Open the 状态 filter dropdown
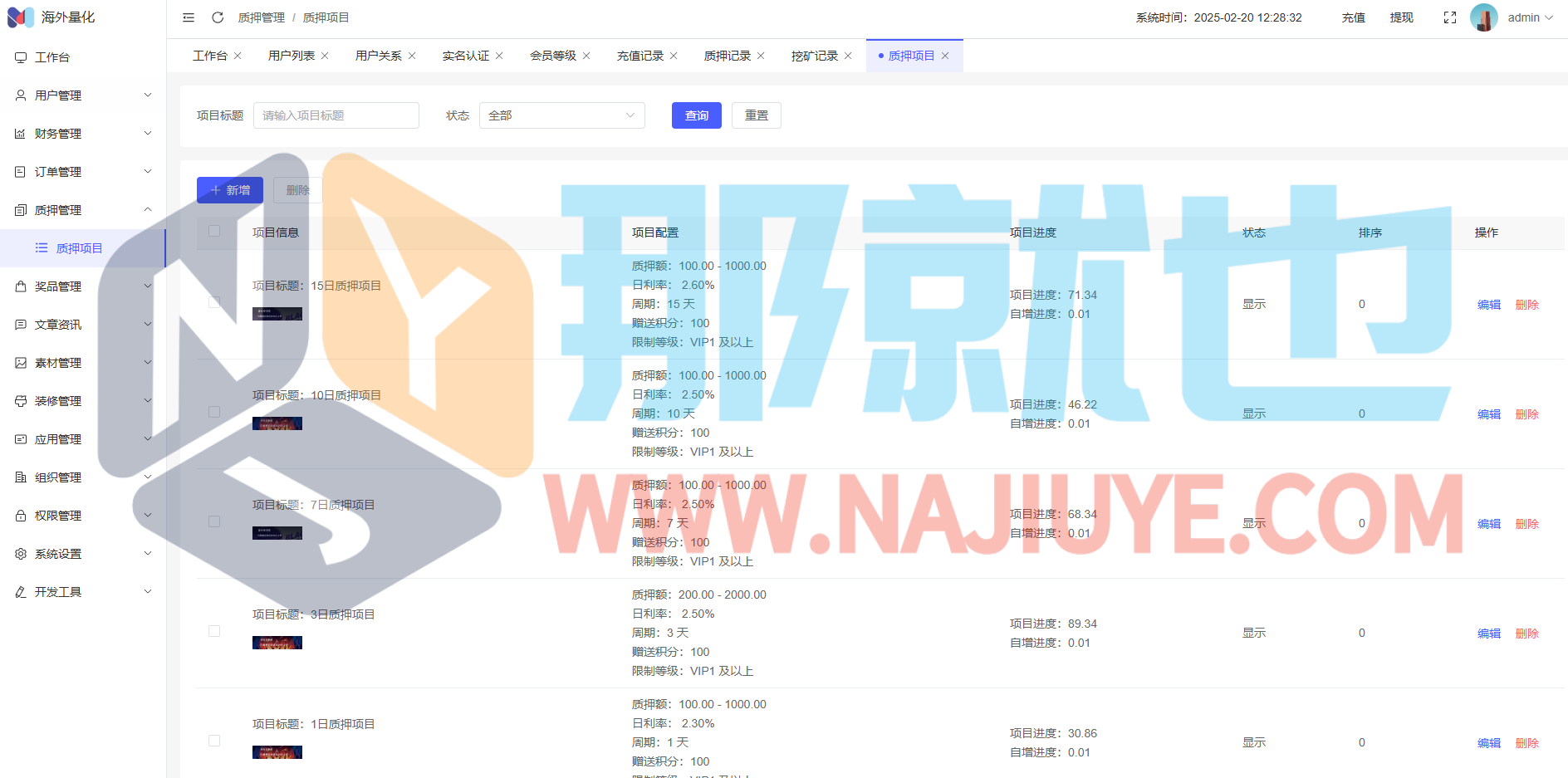1568x778 pixels. 561,115
